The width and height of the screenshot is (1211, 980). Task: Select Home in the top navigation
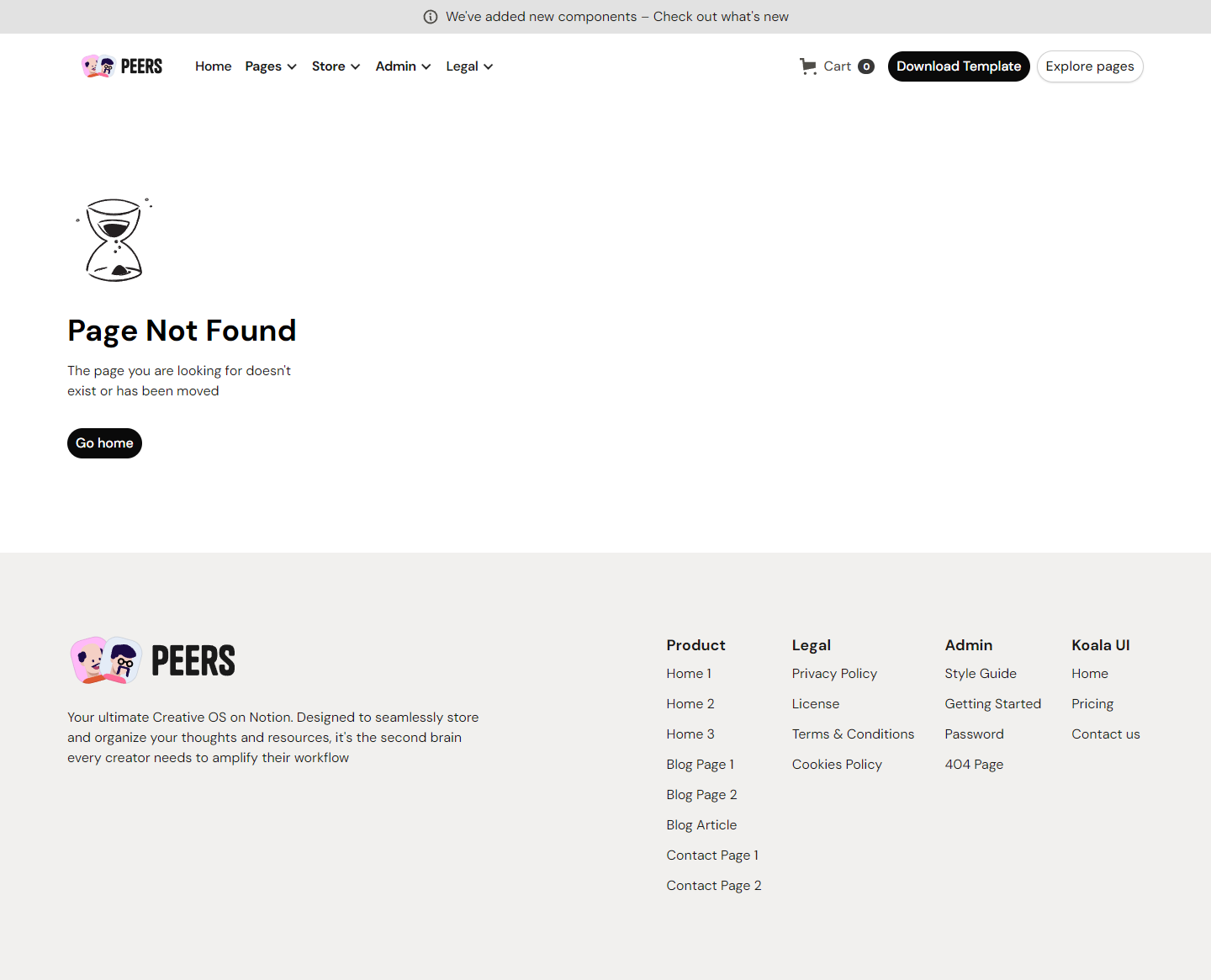[213, 66]
